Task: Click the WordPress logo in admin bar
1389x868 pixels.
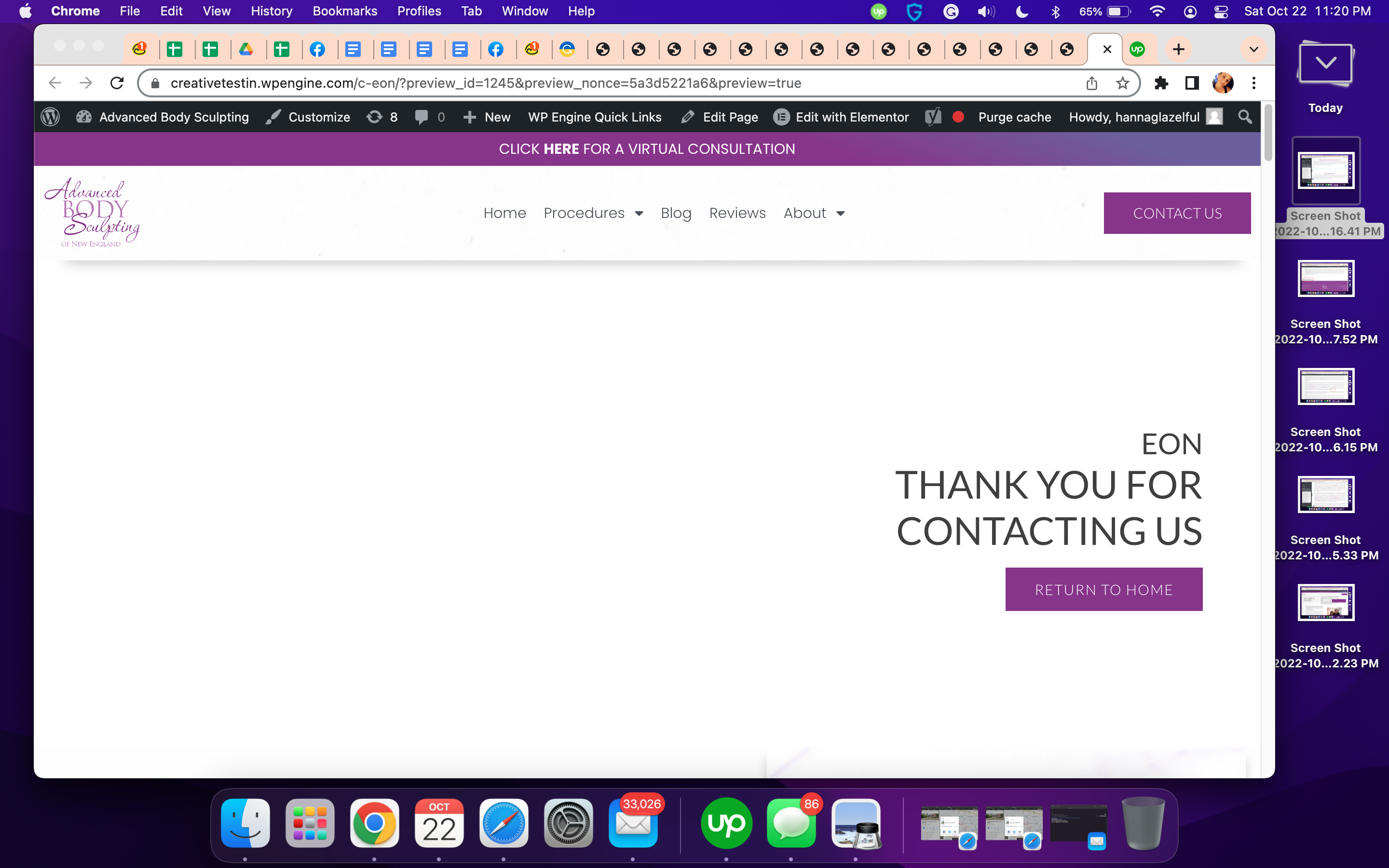Action: point(51,117)
